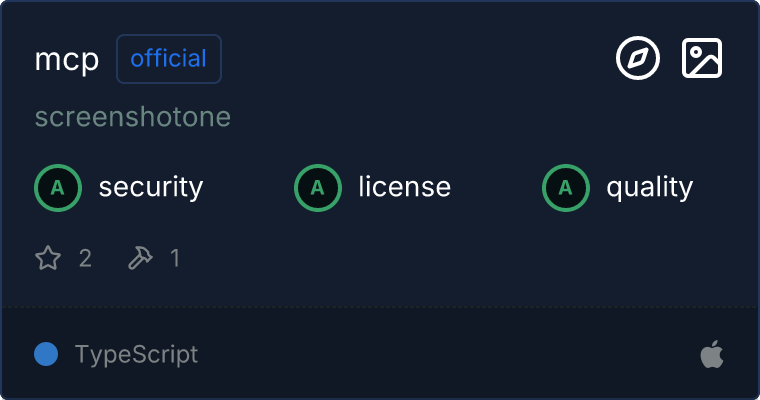Select the quality label text
The image size is (760, 400).
point(650,187)
